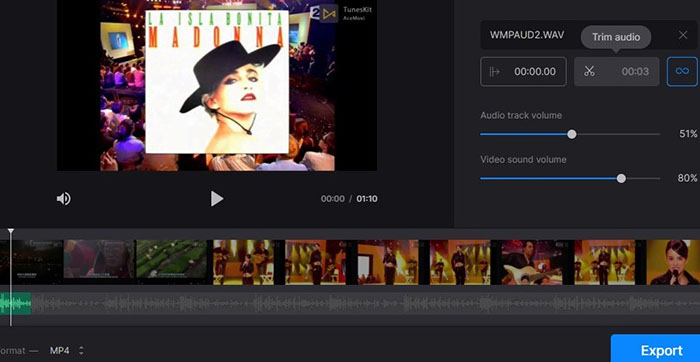Click the Export button
700x362 pixels.
pyautogui.click(x=655, y=349)
